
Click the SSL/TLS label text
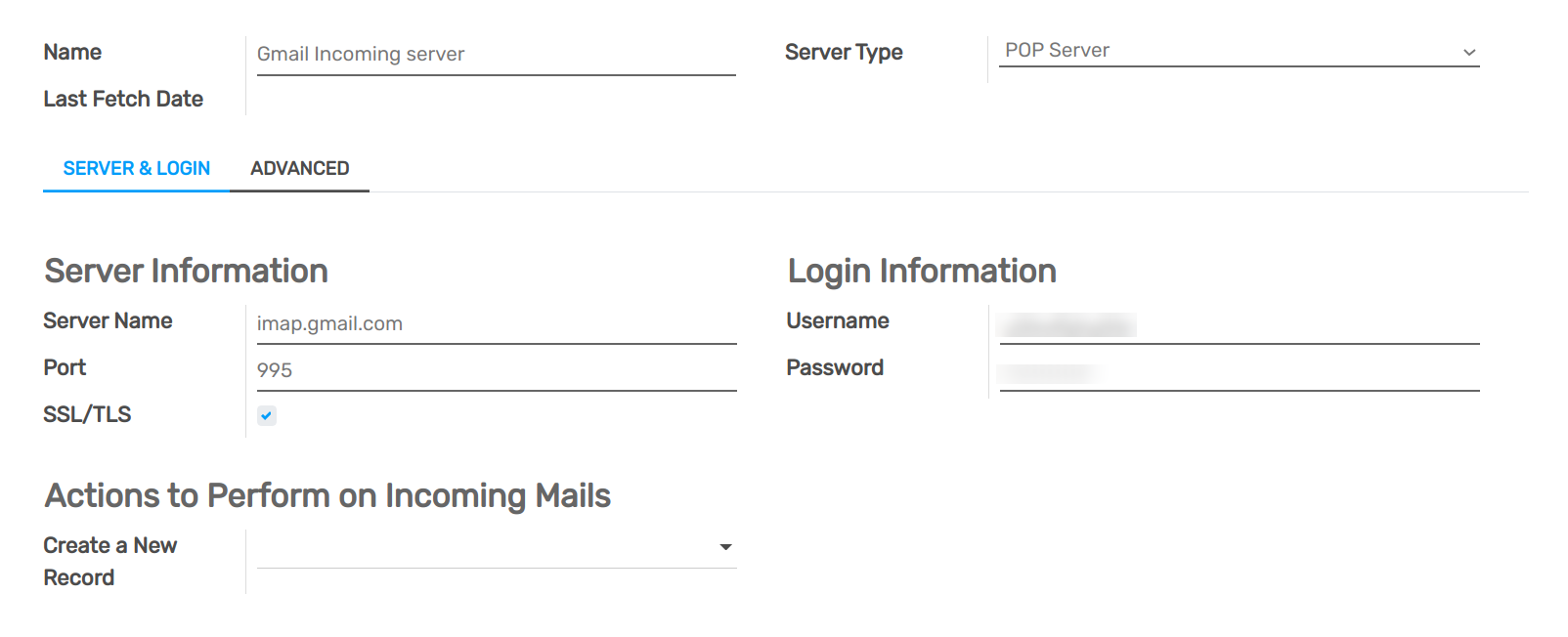tap(87, 414)
